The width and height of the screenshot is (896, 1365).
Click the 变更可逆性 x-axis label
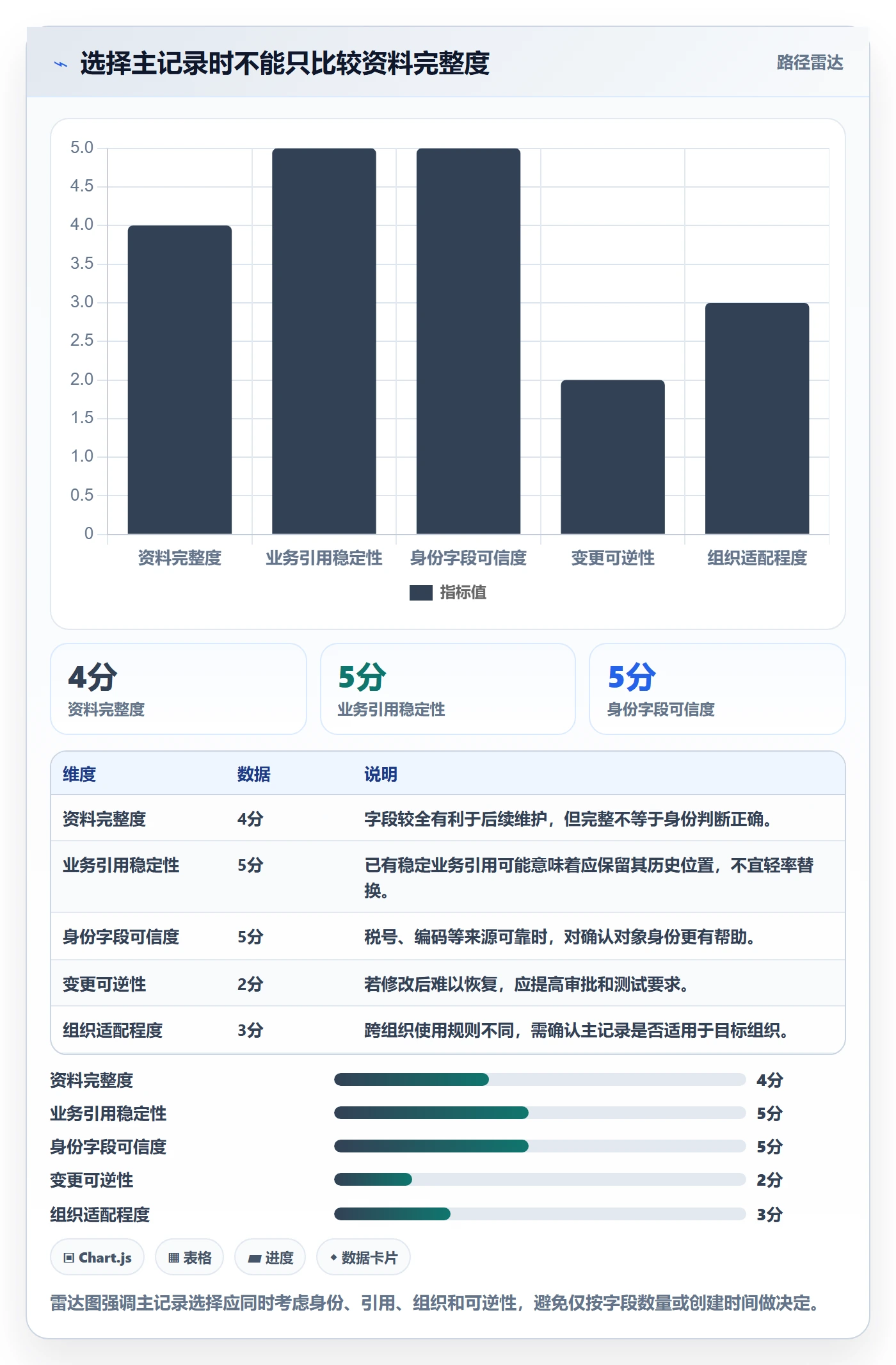point(612,558)
